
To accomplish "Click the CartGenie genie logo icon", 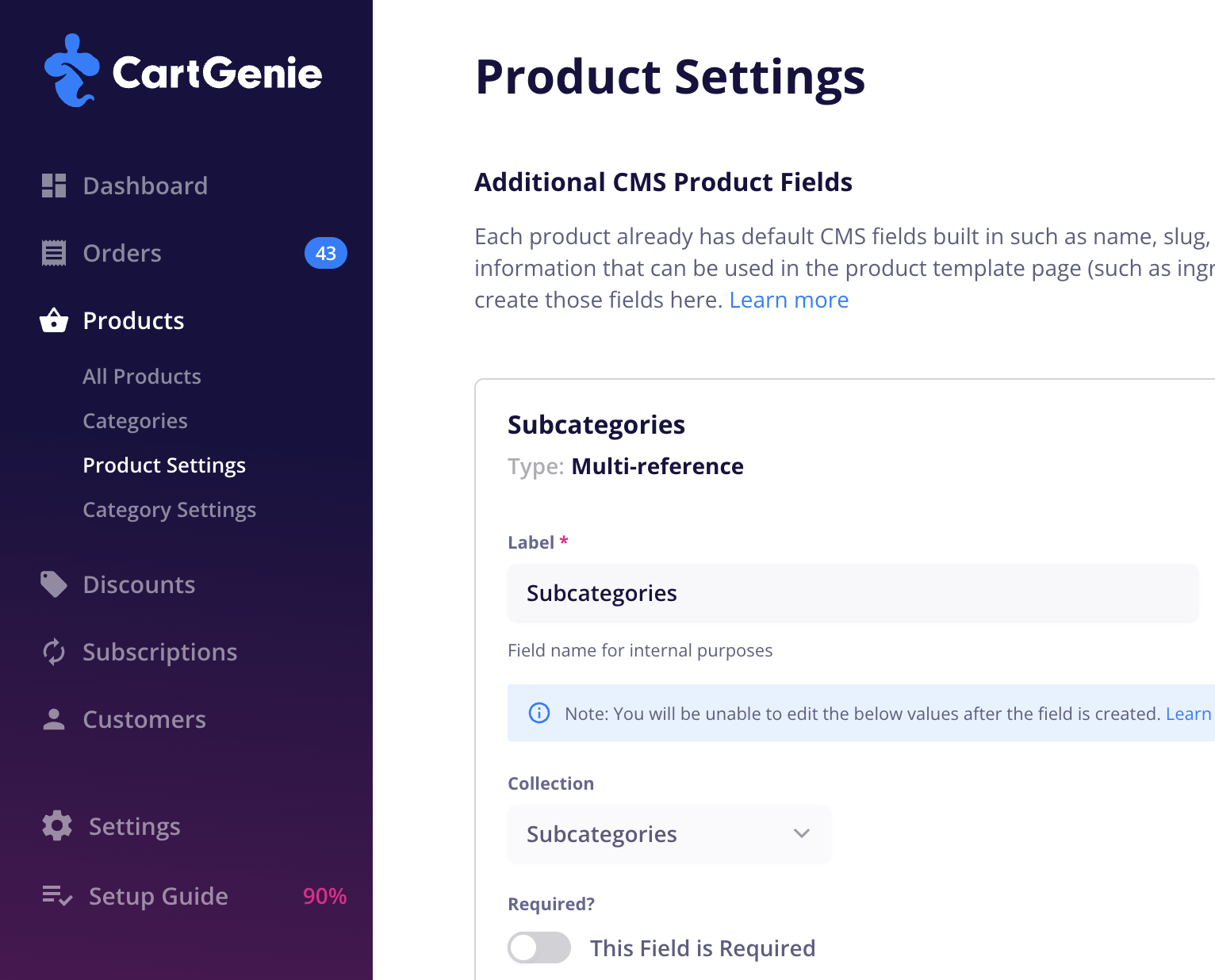I will pos(71,71).
